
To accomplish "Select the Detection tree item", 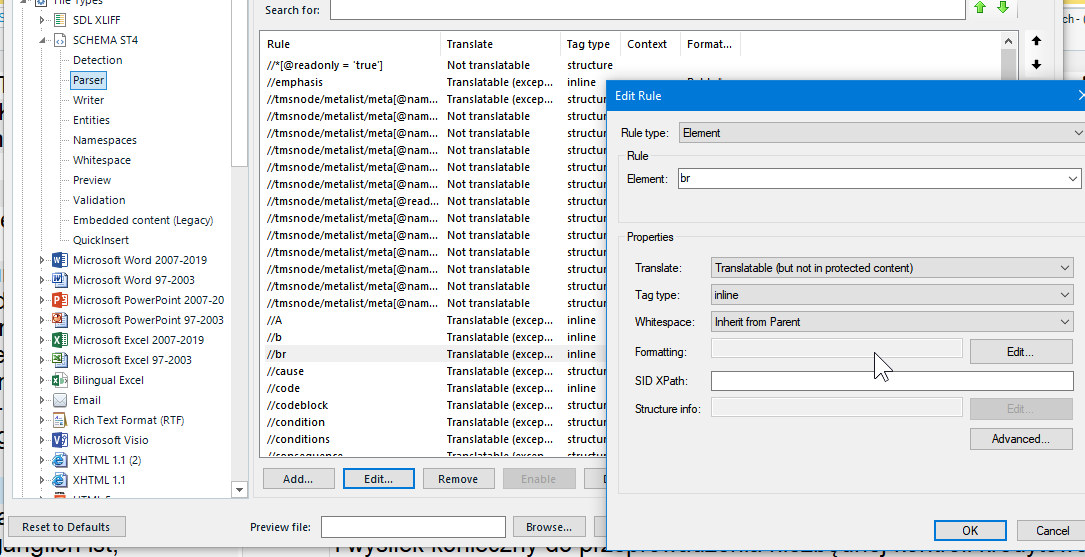I will coord(98,60).
